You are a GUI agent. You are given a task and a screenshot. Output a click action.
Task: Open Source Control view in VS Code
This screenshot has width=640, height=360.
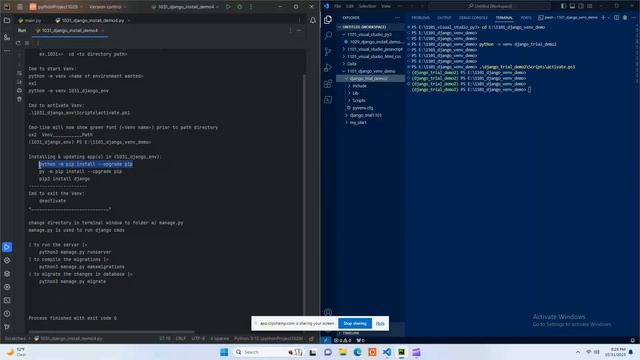[328, 51]
